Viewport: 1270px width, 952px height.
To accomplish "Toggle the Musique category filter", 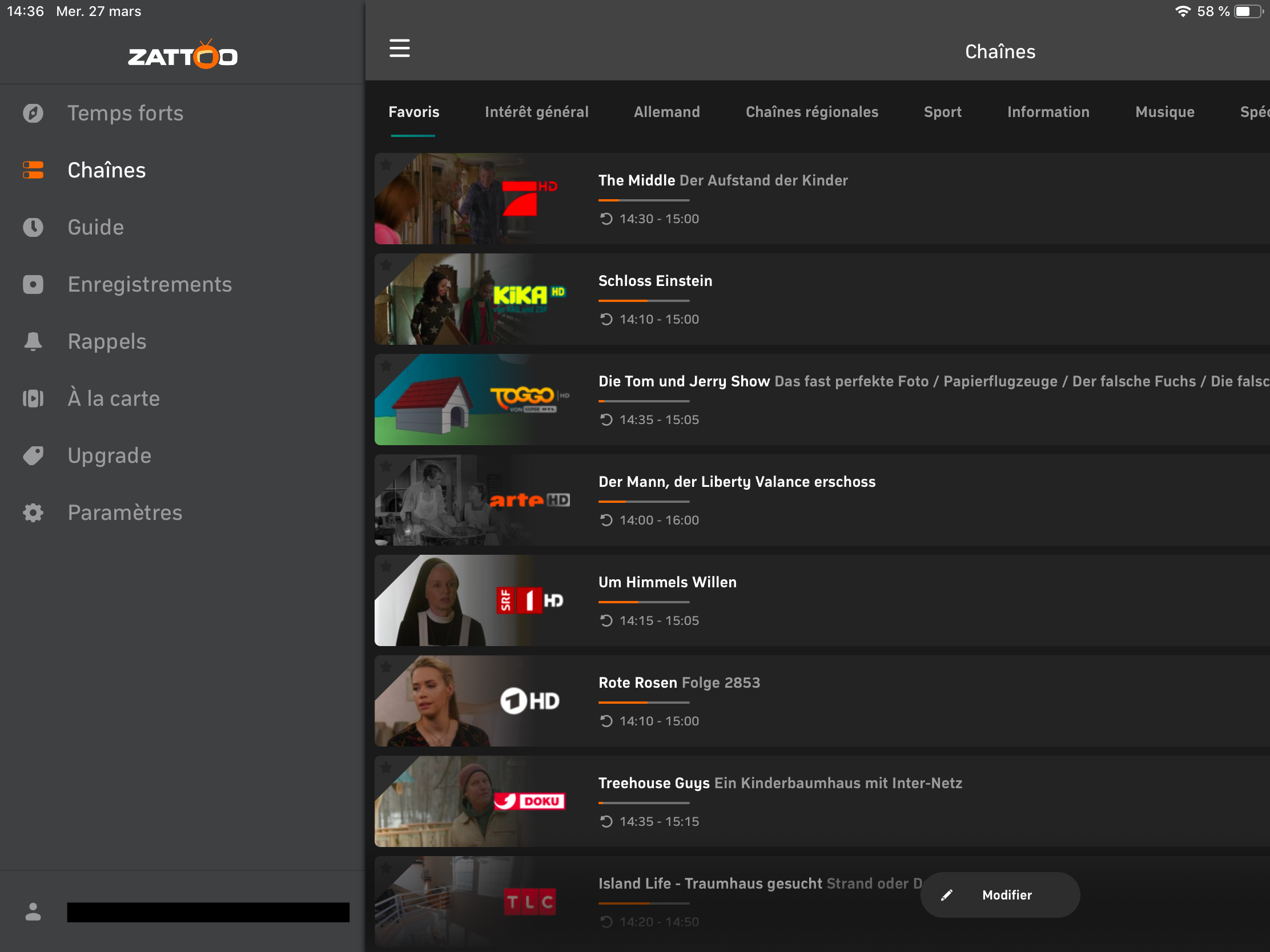I will [1166, 111].
